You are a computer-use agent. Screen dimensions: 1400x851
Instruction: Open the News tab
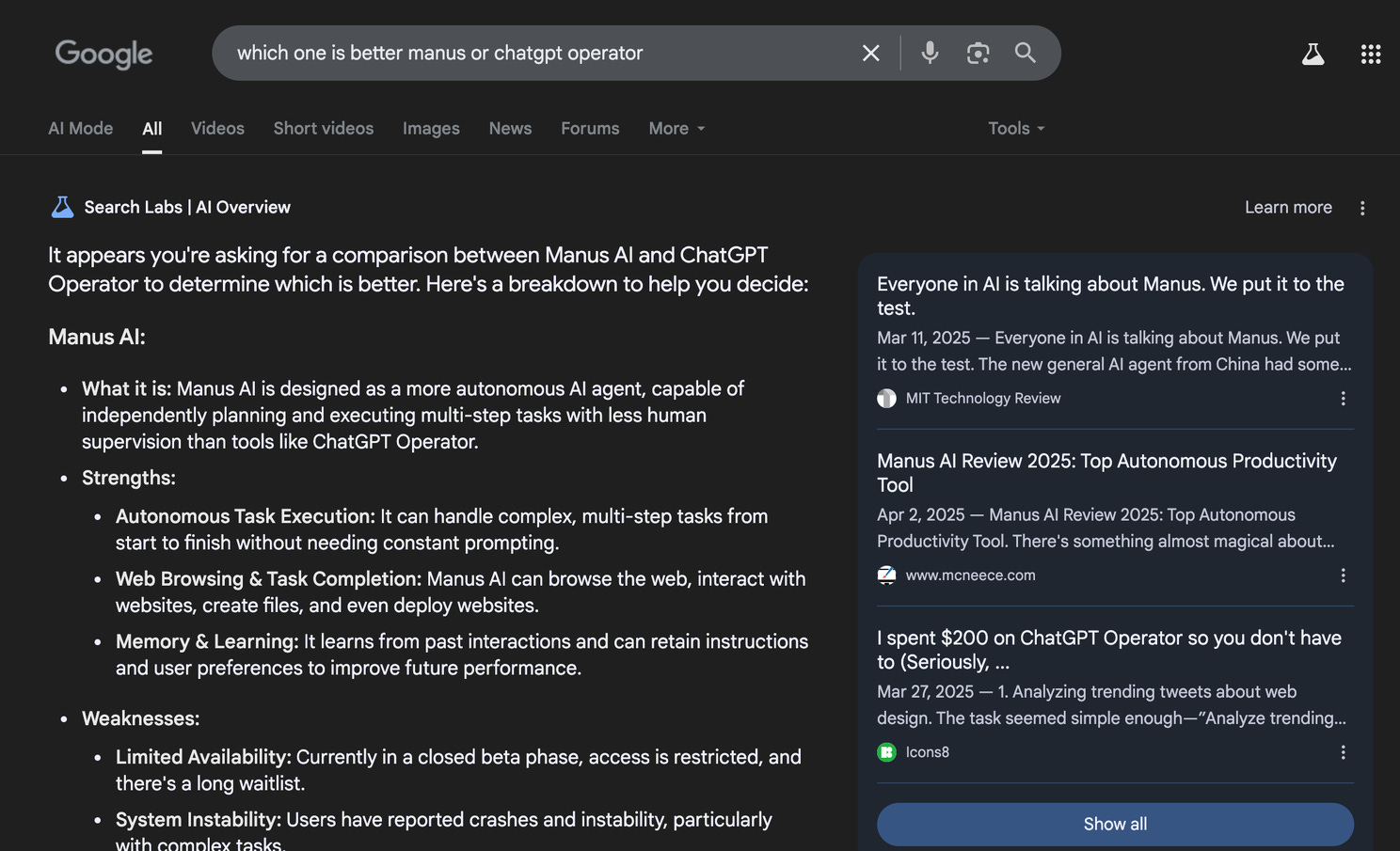(510, 129)
